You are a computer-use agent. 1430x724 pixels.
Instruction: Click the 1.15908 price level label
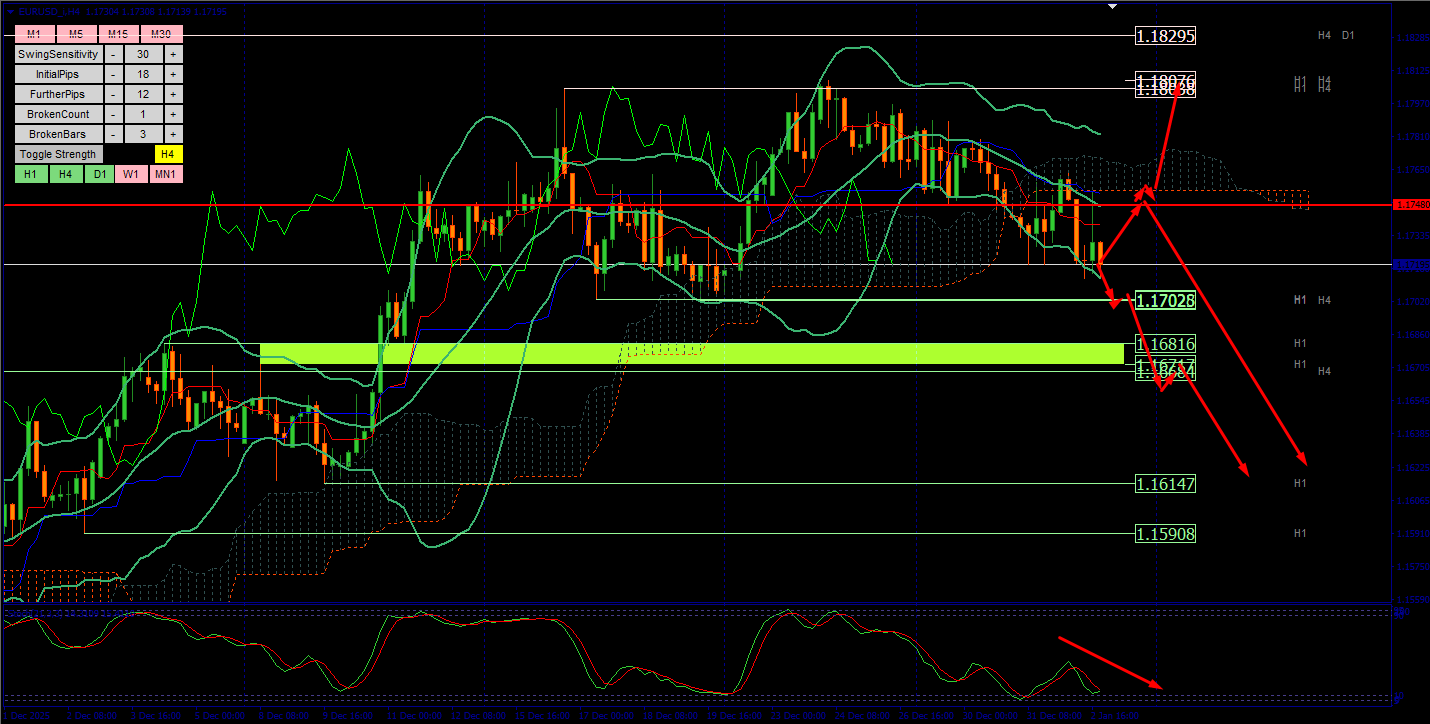pos(1166,534)
